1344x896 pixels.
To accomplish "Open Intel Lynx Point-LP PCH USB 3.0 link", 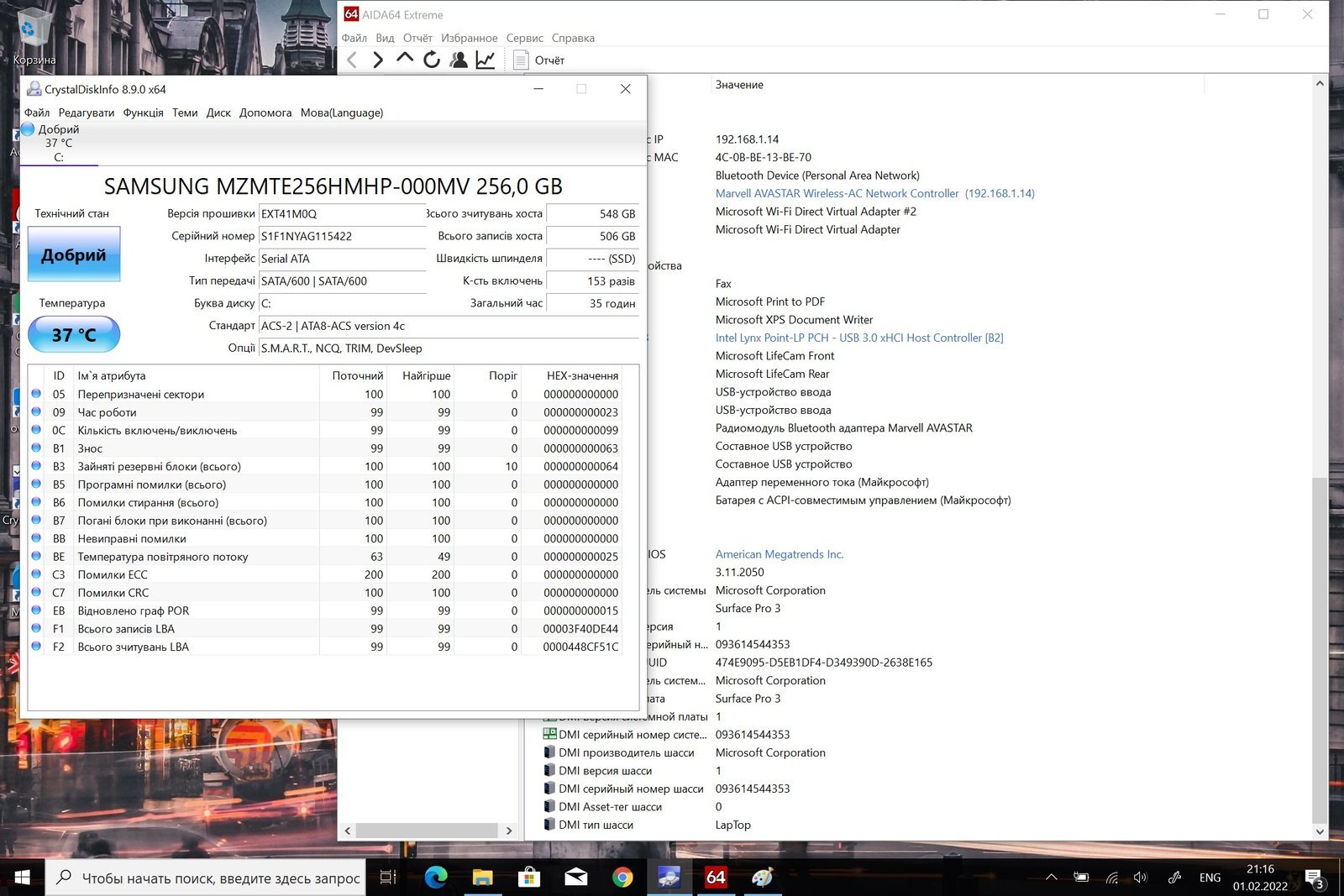I will pyautogui.click(x=859, y=338).
